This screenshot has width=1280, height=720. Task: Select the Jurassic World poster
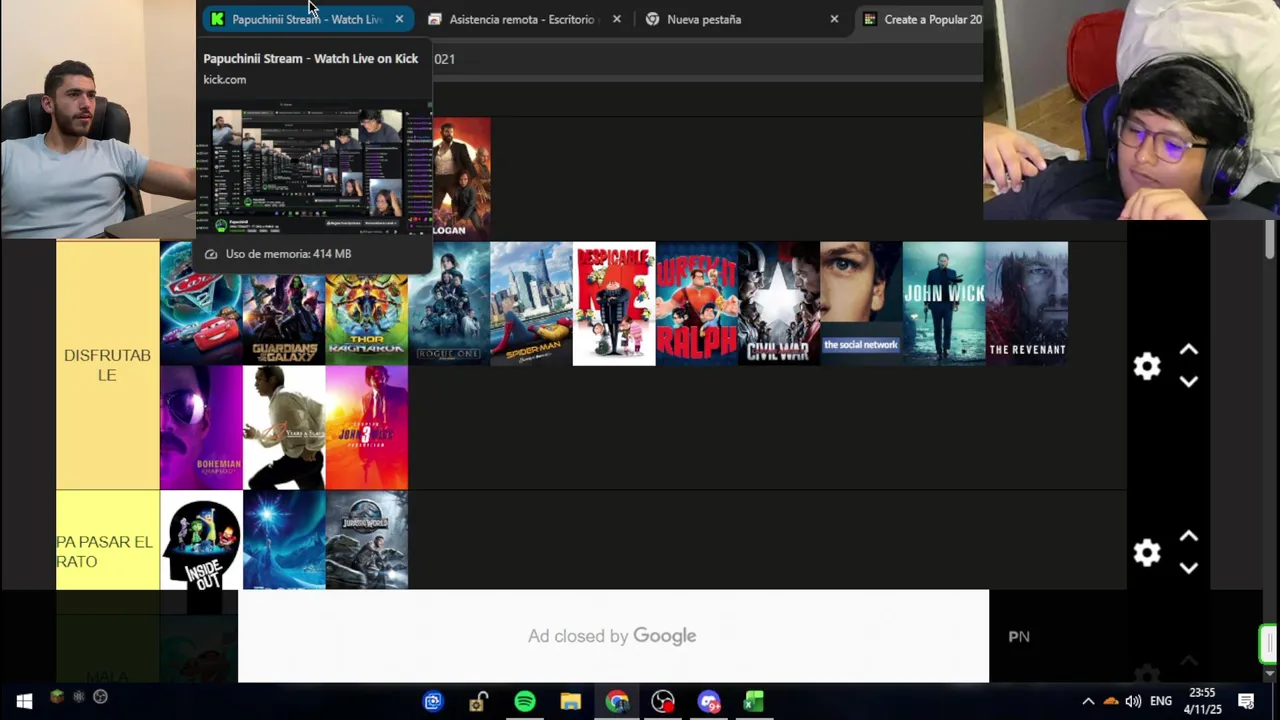tap(366, 540)
